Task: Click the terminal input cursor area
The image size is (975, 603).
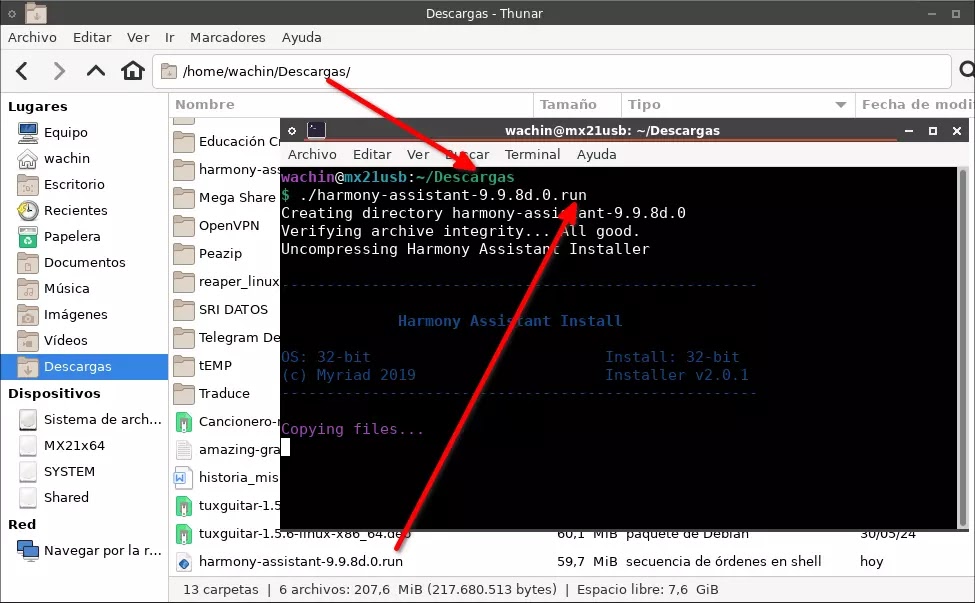Action: [x=285, y=447]
